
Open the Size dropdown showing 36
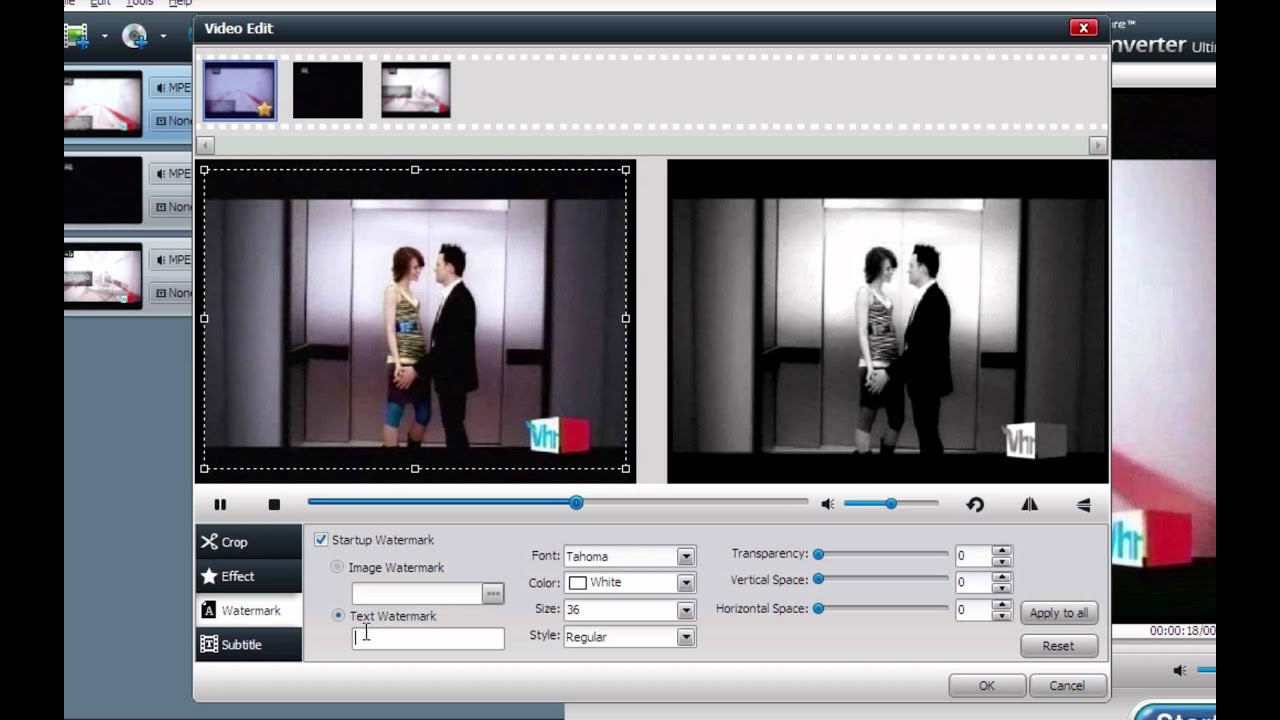click(685, 610)
